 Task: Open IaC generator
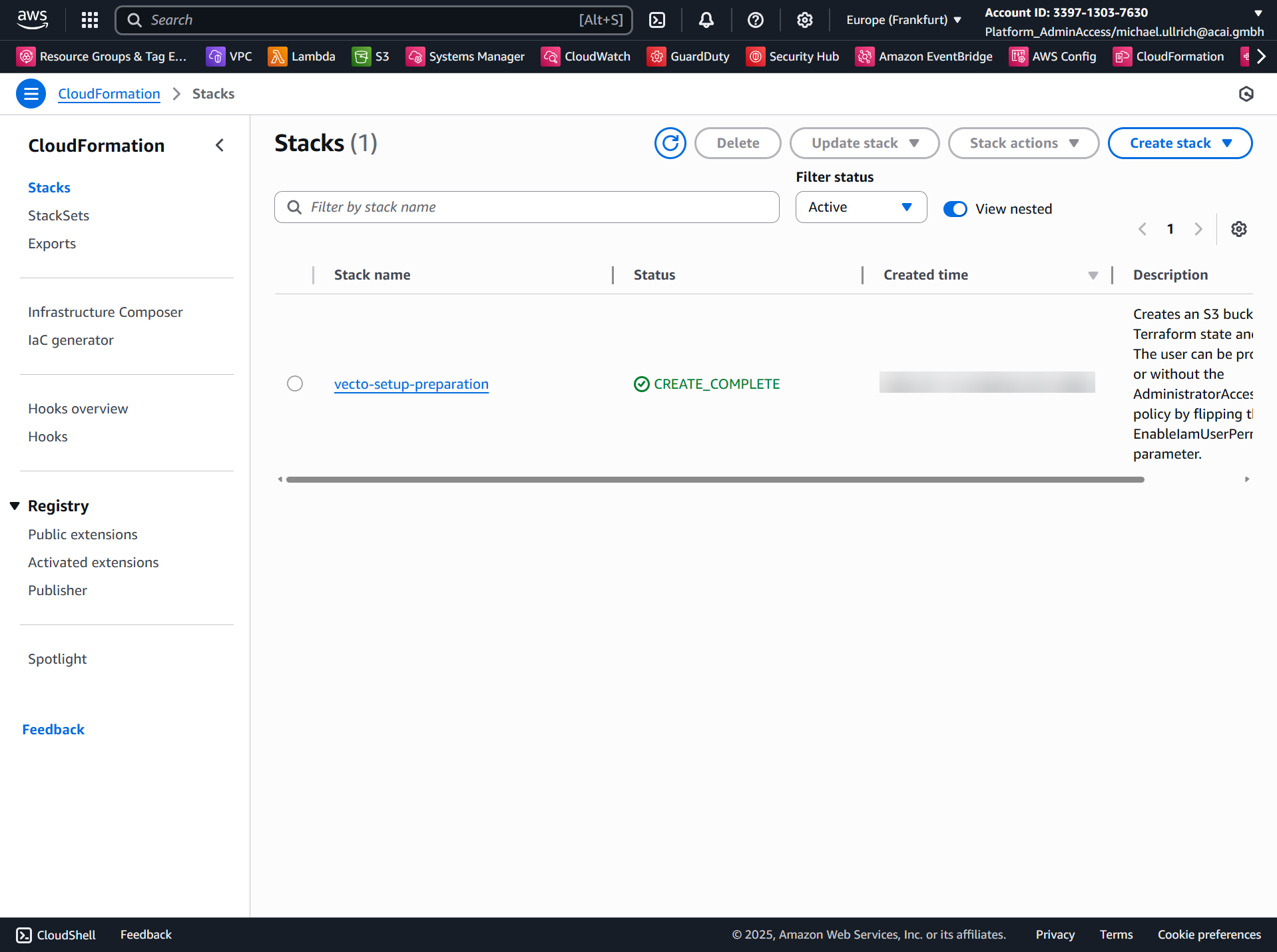(x=71, y=340)
